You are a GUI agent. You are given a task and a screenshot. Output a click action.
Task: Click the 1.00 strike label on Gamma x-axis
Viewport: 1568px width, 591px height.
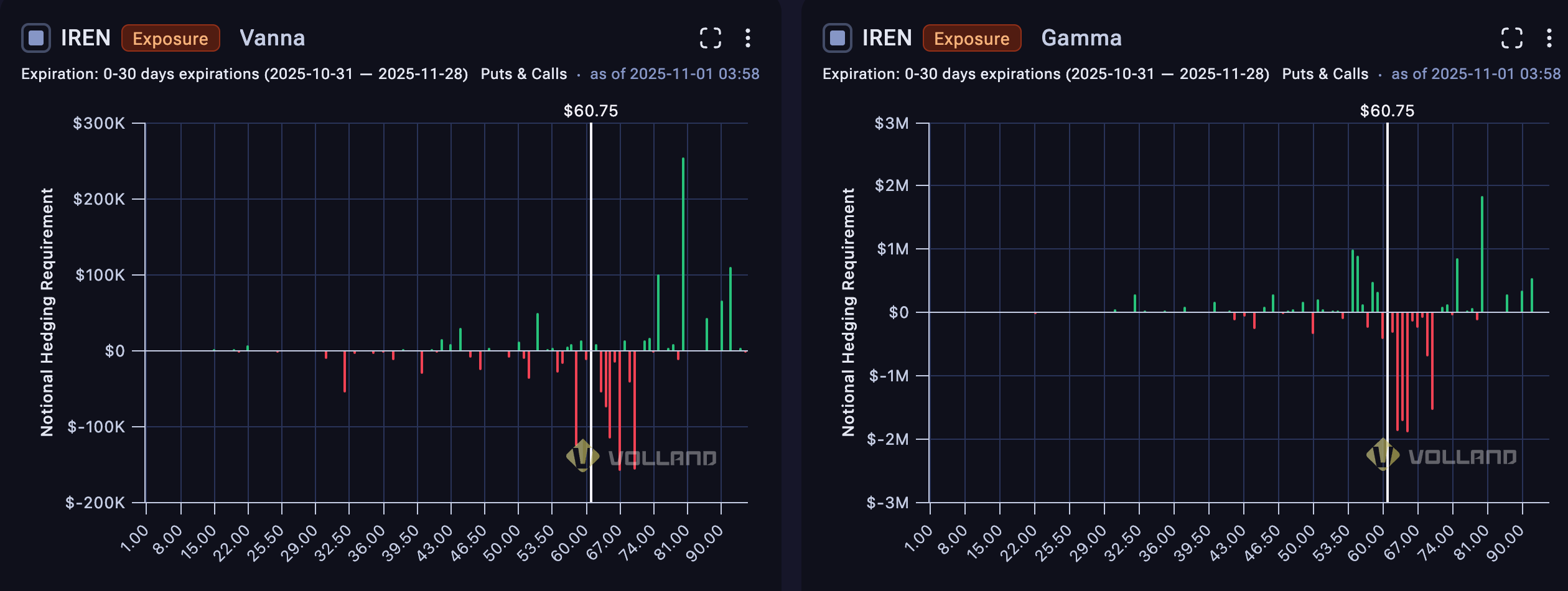tap(918, 538)
